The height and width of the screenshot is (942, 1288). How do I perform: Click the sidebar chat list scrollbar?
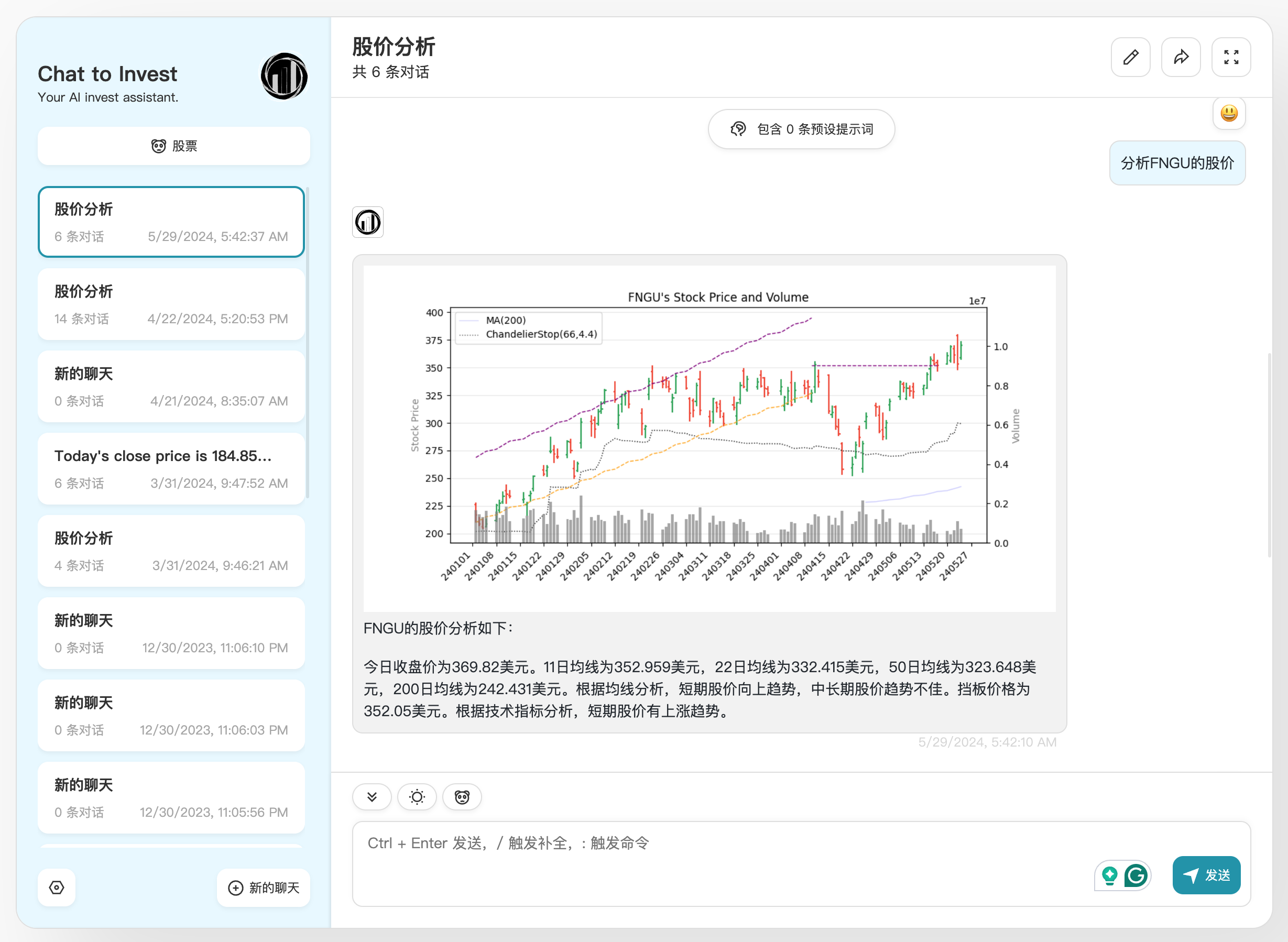pyautogui.click(x=308, y=342)
